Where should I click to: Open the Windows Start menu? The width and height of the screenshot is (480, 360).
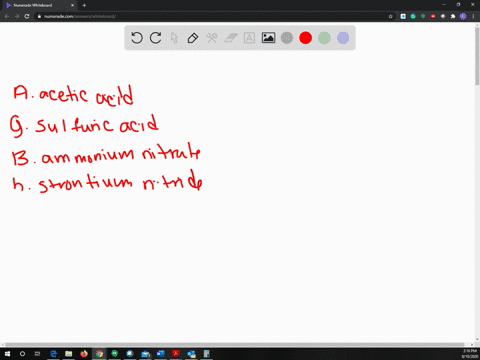click(x=7, y=354)
